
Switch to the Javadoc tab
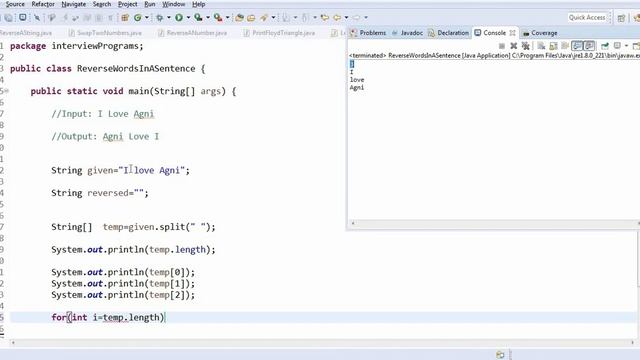point(407,33)
